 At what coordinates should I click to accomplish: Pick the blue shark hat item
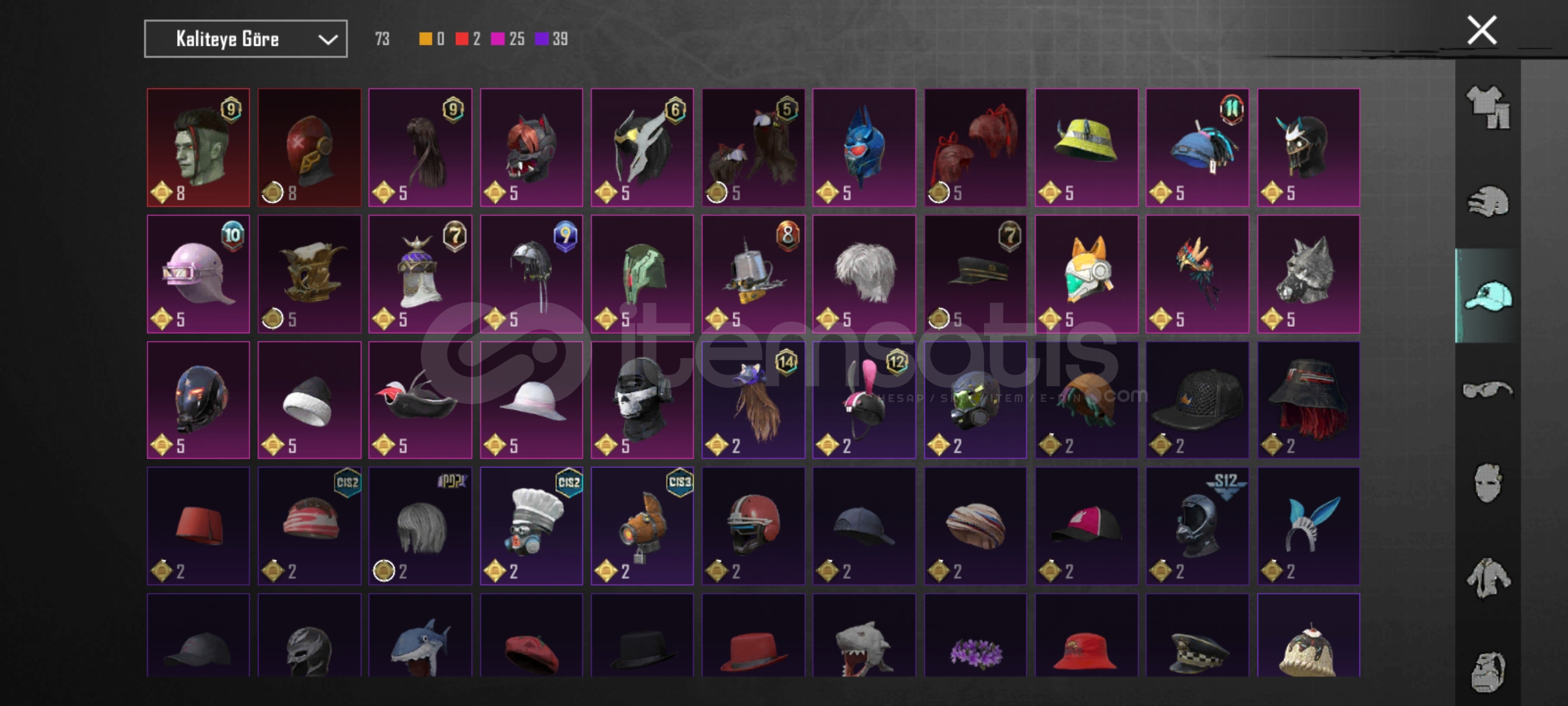click(420, 635)
